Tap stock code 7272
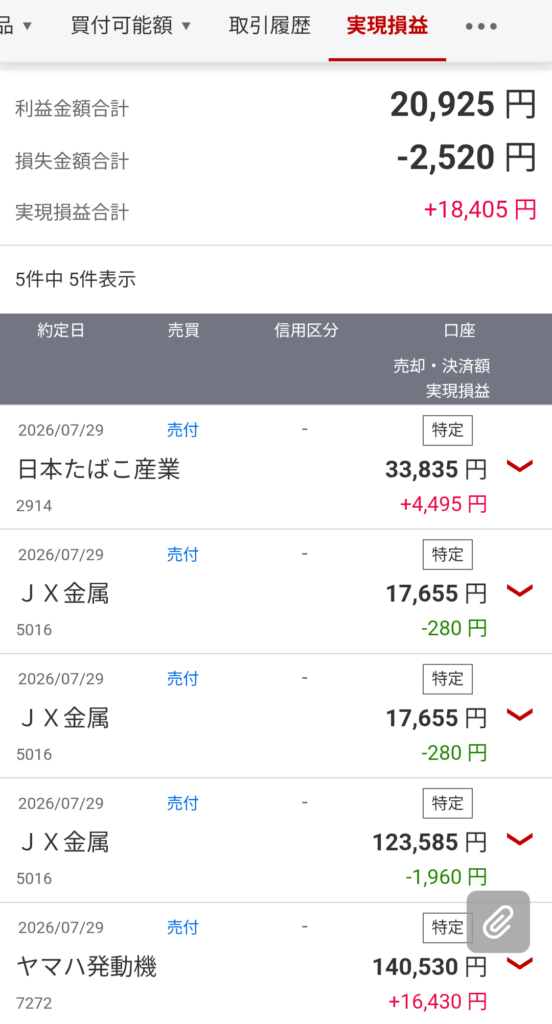Image resolution: width=552 pixels, height=1024 pixels. (x=34, y=1003)
